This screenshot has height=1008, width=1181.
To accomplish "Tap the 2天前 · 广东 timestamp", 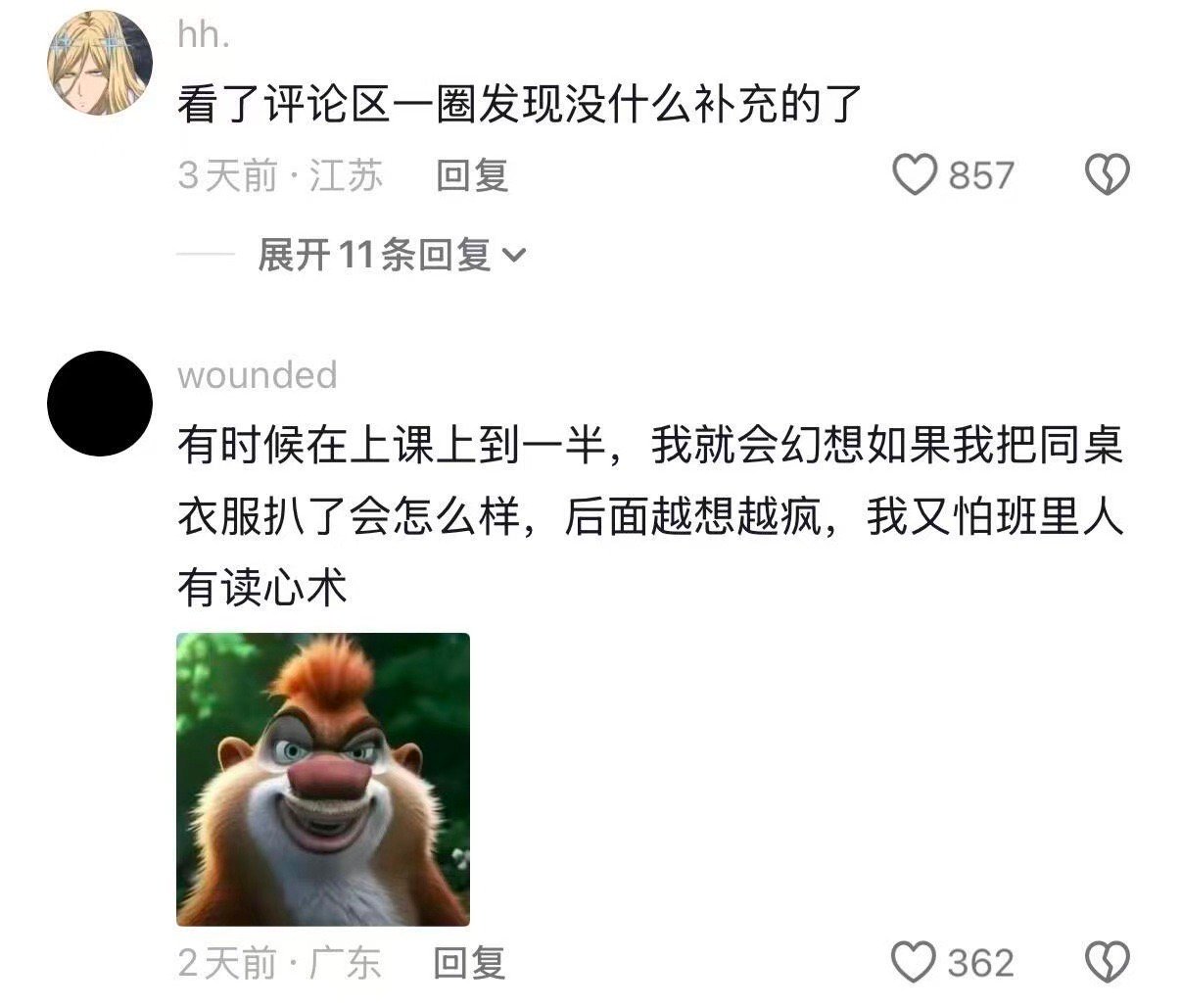I will tap(279, 963).
